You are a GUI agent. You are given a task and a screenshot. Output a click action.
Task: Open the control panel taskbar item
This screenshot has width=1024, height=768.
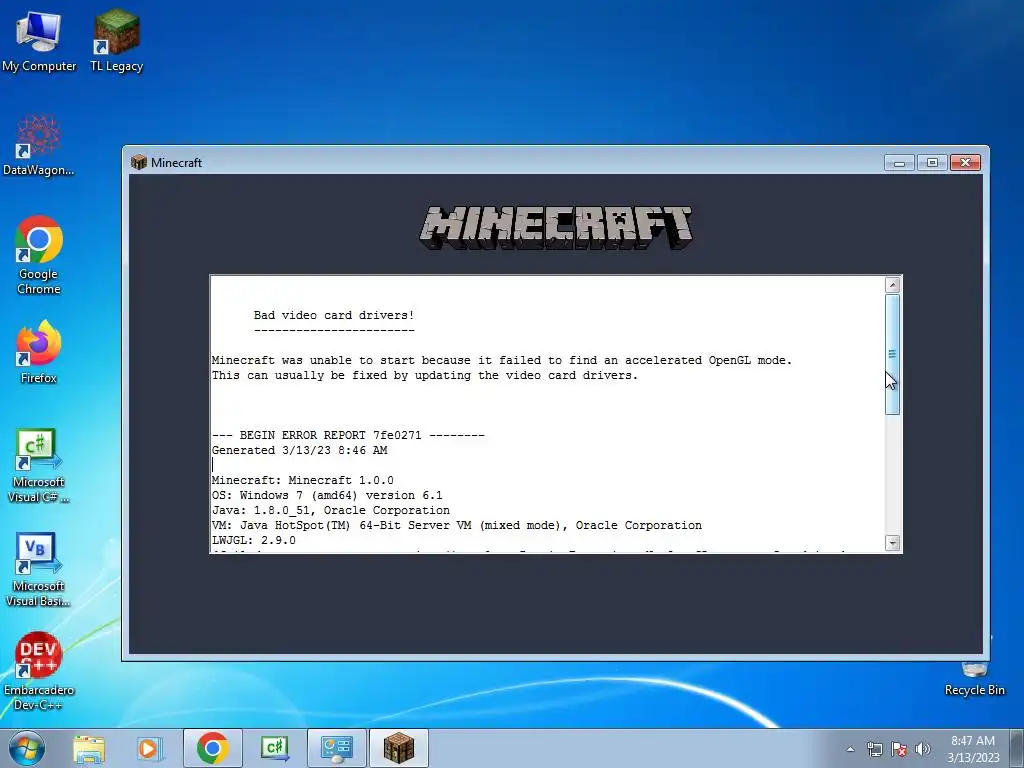pos(336,748)
